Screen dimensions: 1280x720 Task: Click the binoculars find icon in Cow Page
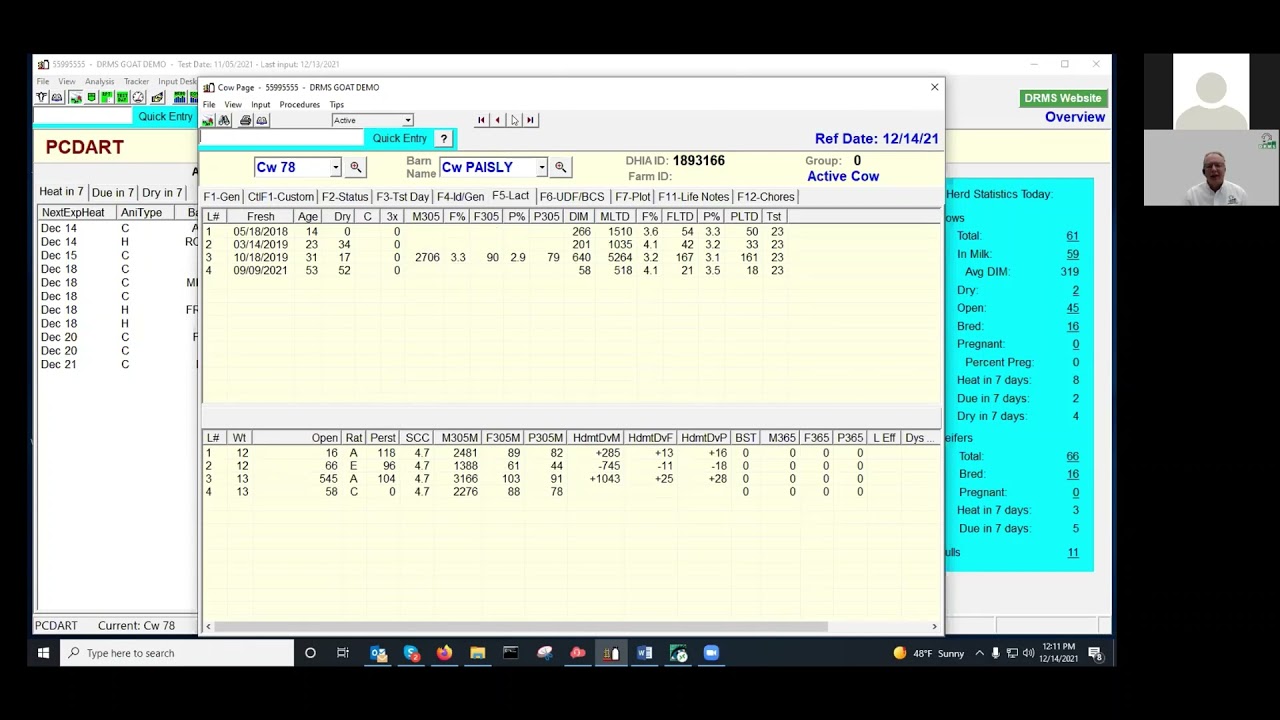pos(224,120)
